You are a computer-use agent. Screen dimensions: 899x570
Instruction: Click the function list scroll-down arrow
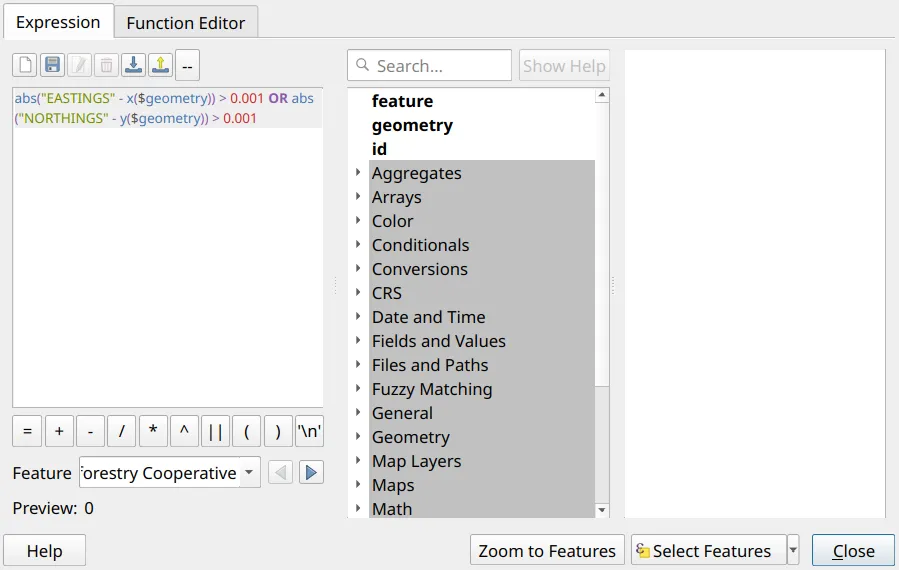tap(601, 510)
